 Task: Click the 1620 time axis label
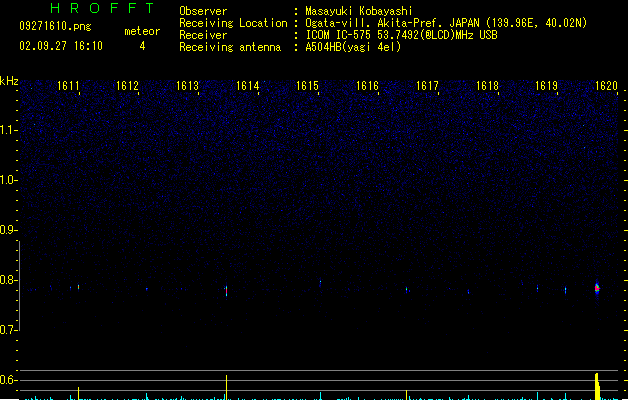606,86
